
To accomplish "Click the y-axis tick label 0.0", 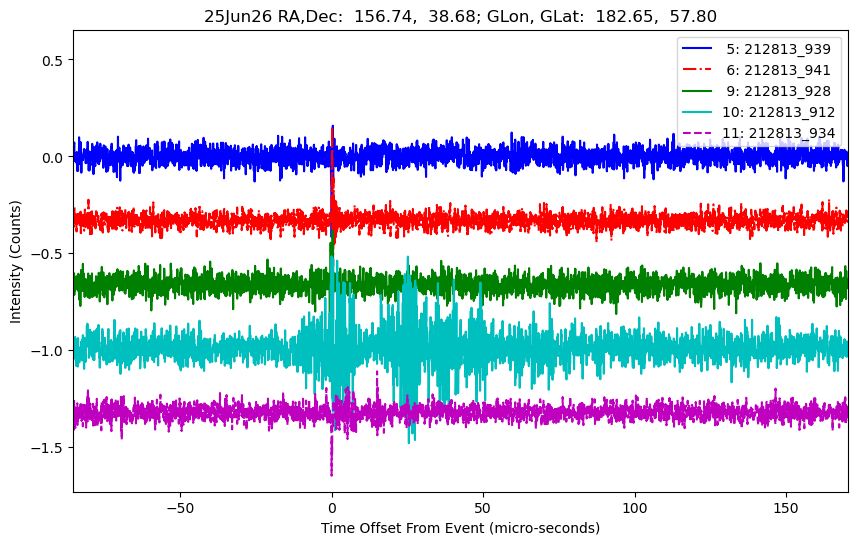I will (x=53, y=157).
